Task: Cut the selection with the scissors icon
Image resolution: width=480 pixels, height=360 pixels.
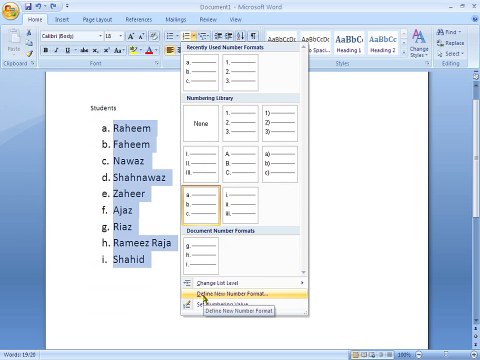Action: tap(29, 33)
